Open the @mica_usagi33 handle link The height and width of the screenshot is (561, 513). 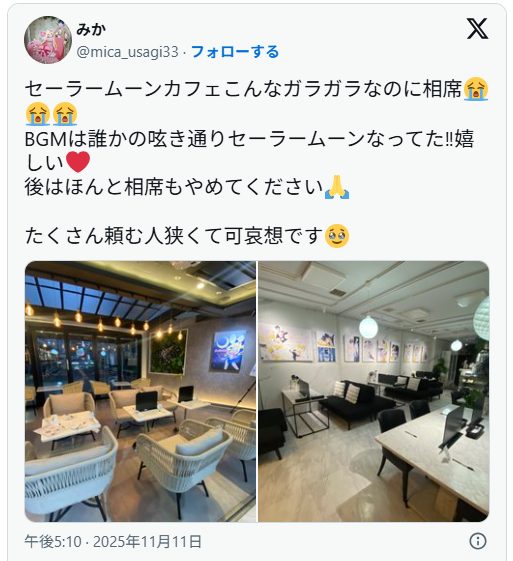pos(127,52)
